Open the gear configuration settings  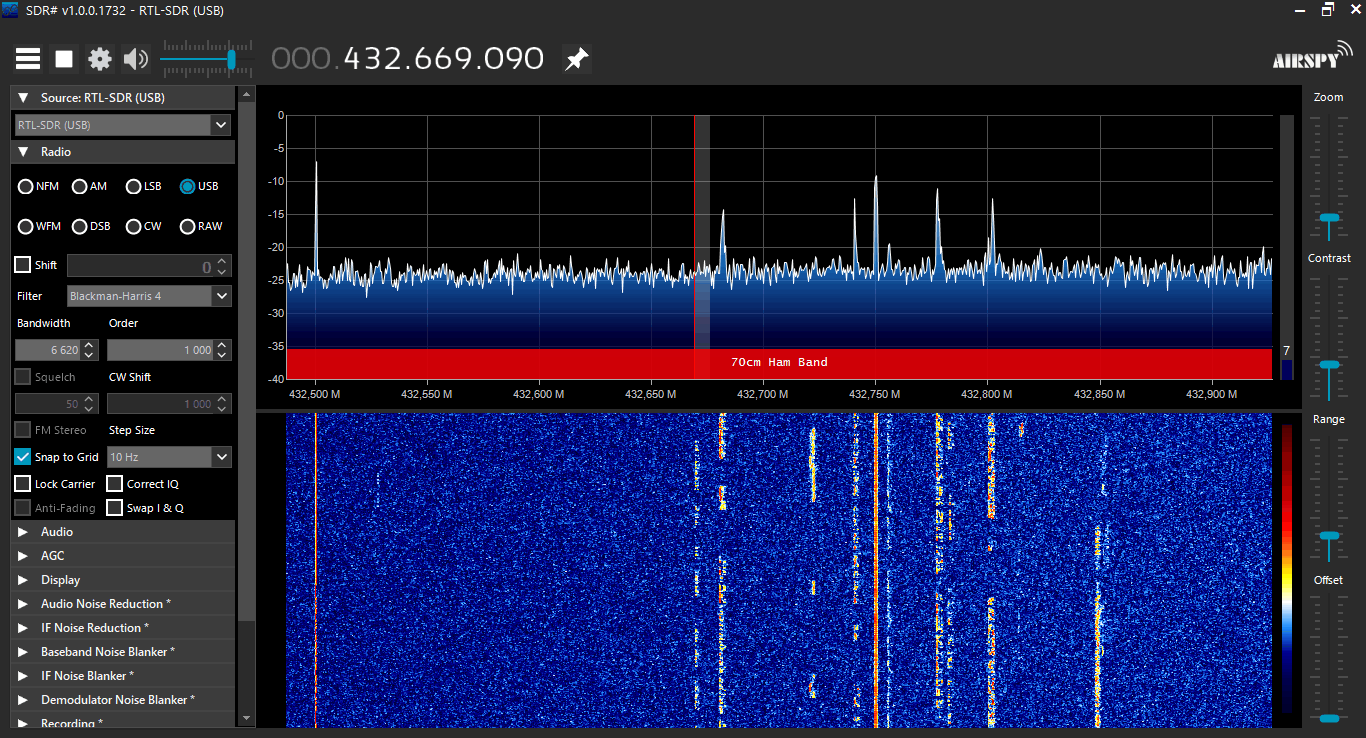coord(100,59)
